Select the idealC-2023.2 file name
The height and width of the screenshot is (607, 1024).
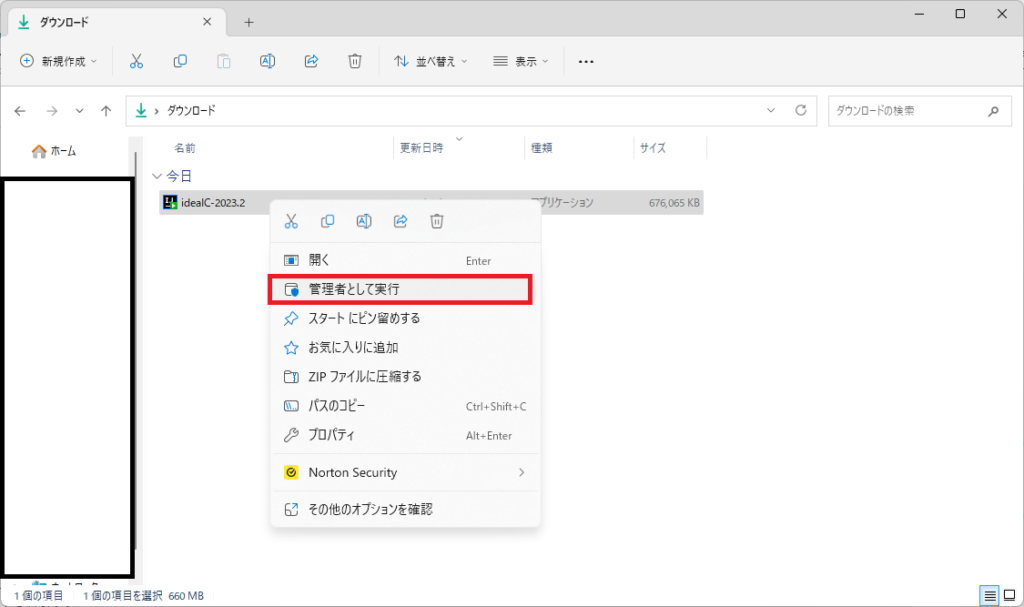coord(213,203)
